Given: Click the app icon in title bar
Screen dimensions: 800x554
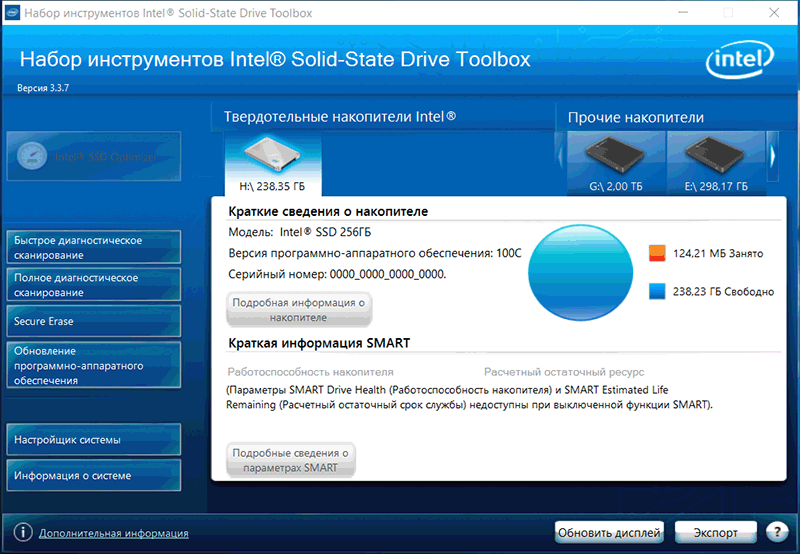Looking at the screenshot, I should 12,13.
